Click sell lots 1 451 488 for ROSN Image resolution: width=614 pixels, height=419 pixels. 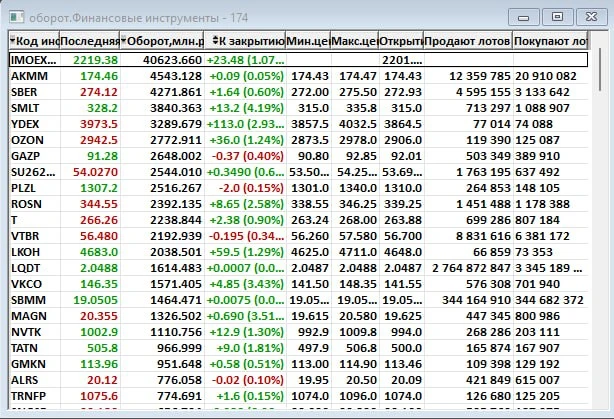(484, 204)
